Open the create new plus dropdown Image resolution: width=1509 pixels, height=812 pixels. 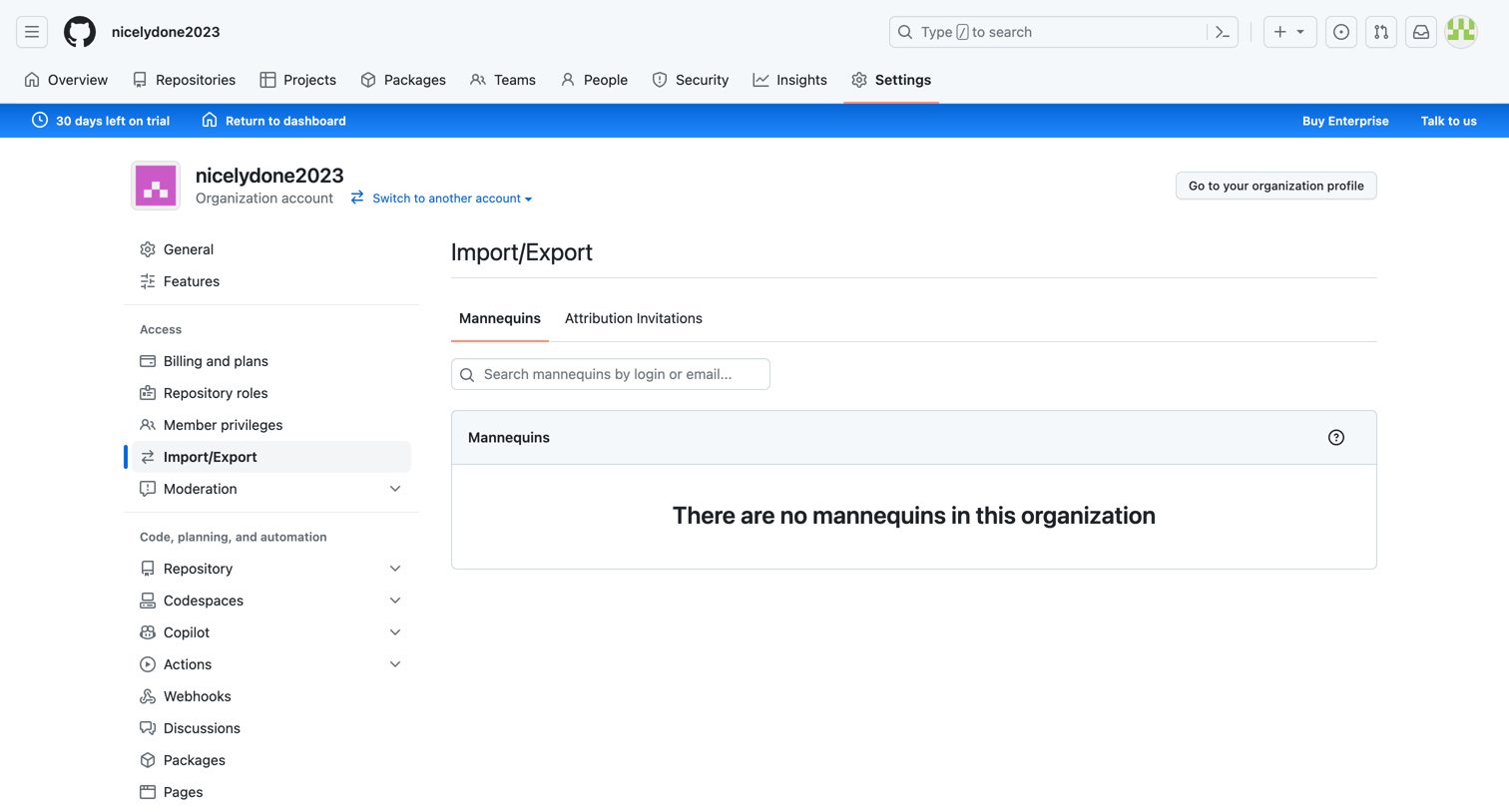point(1289,32)
